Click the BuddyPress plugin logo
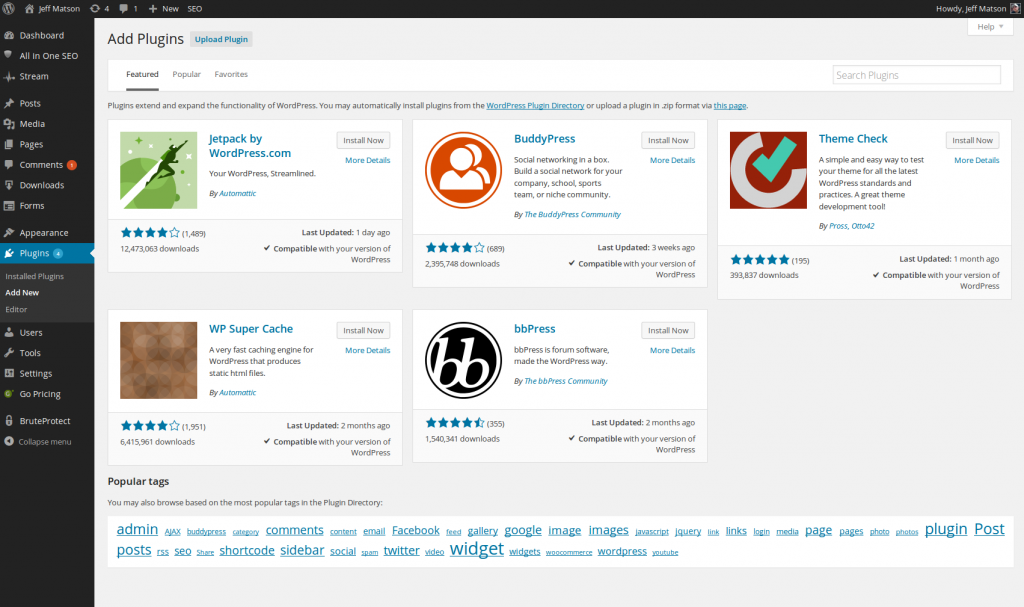The image size is (1024, 607). (464, 171)
